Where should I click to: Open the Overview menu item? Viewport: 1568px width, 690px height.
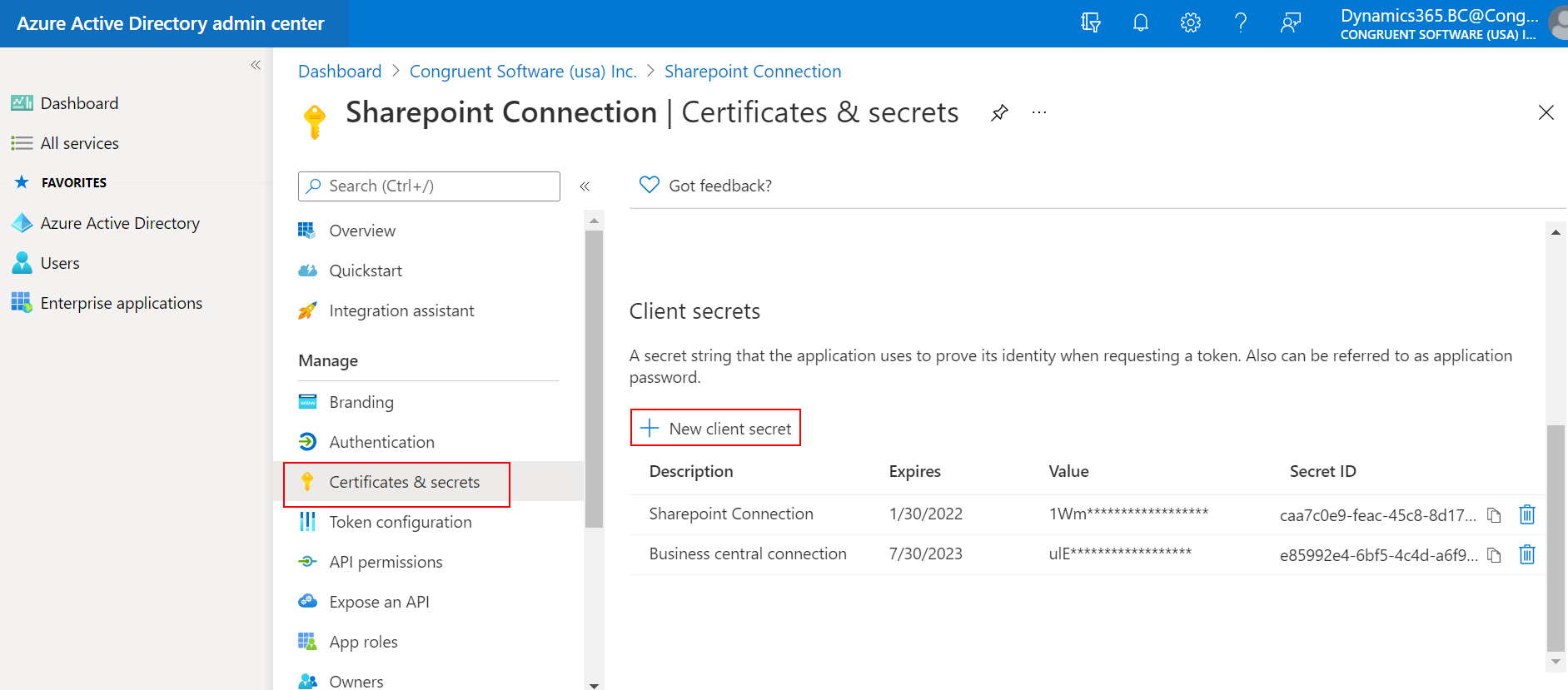[362, 231]
